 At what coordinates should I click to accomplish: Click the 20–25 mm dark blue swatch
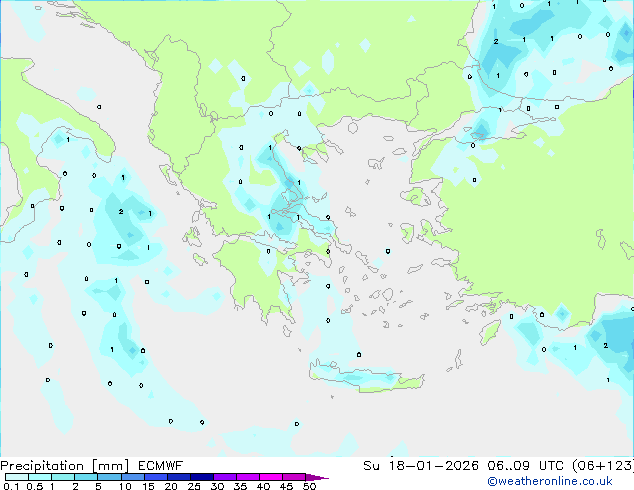coord(179,477)
